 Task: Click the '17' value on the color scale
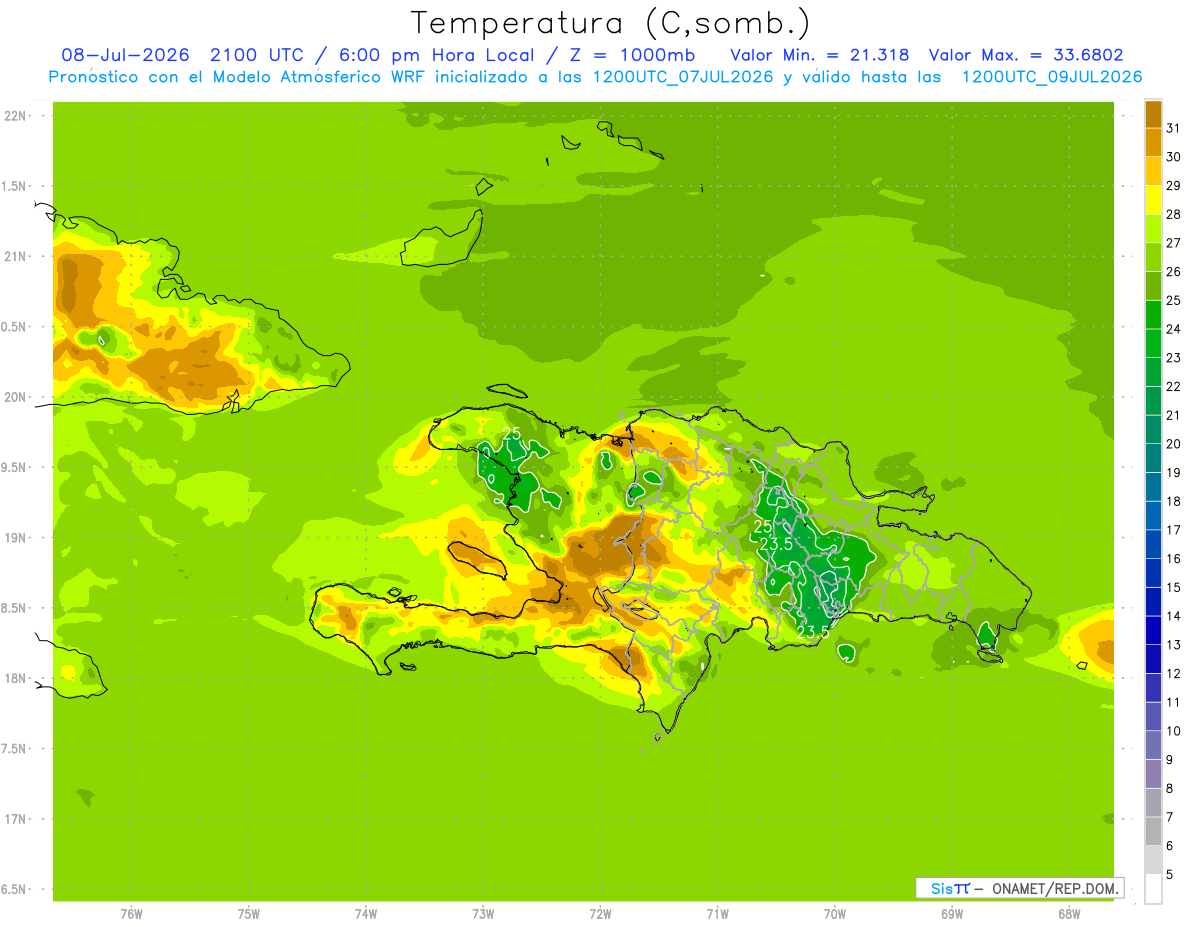tap(1174, 530)
